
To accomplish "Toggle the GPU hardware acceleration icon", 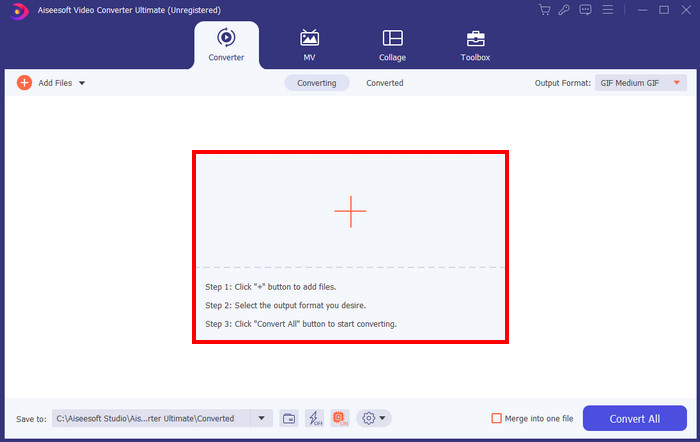I will pyautogui.click(x=340, y=418).
